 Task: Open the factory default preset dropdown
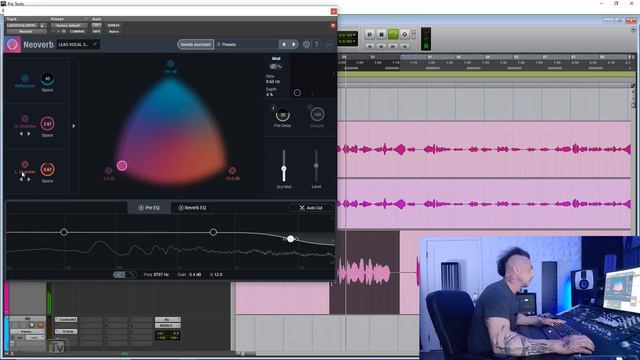coord(69,25)
